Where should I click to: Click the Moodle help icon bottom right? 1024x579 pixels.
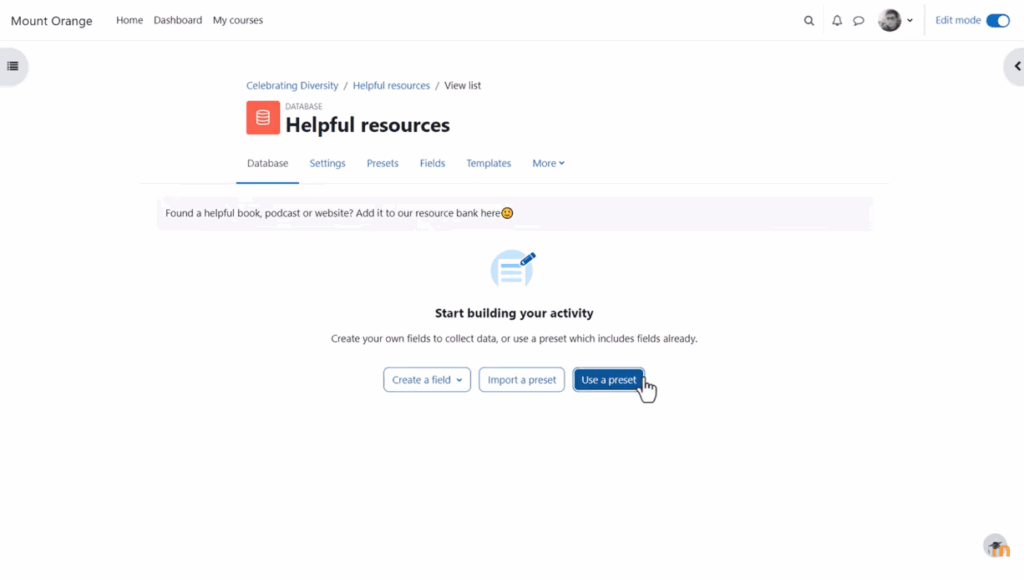coord(995,546)
